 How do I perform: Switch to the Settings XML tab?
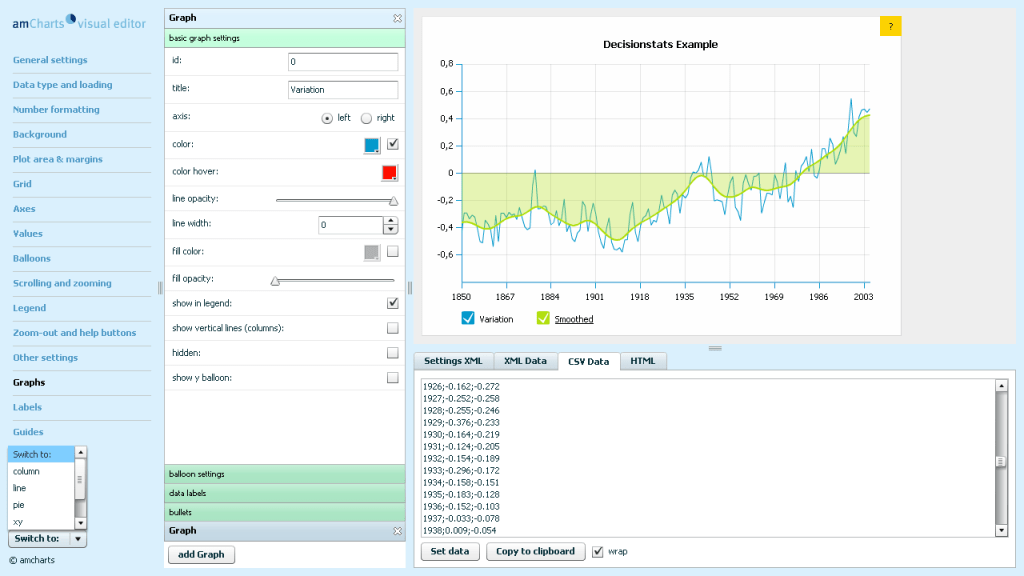(453, 361)
